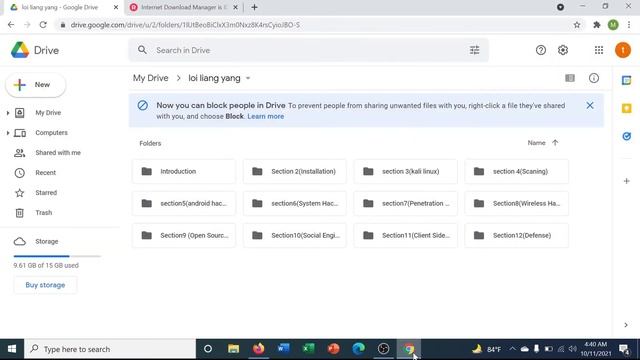Hide side panel chevron
This screenshot has height=360, width=640.
(x=626, y=325)
